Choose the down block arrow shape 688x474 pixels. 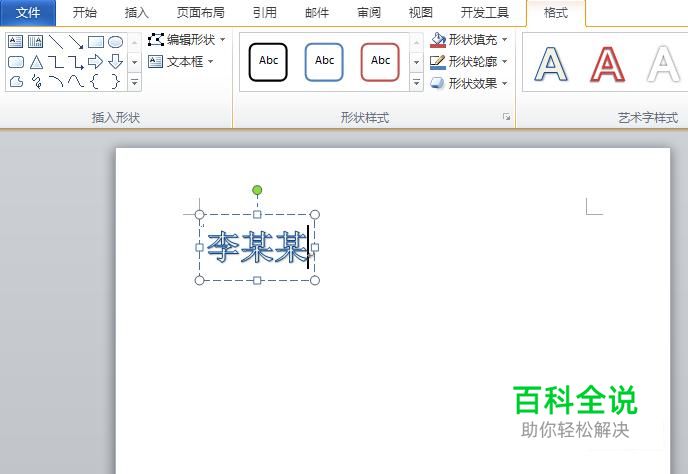[115, 61]
